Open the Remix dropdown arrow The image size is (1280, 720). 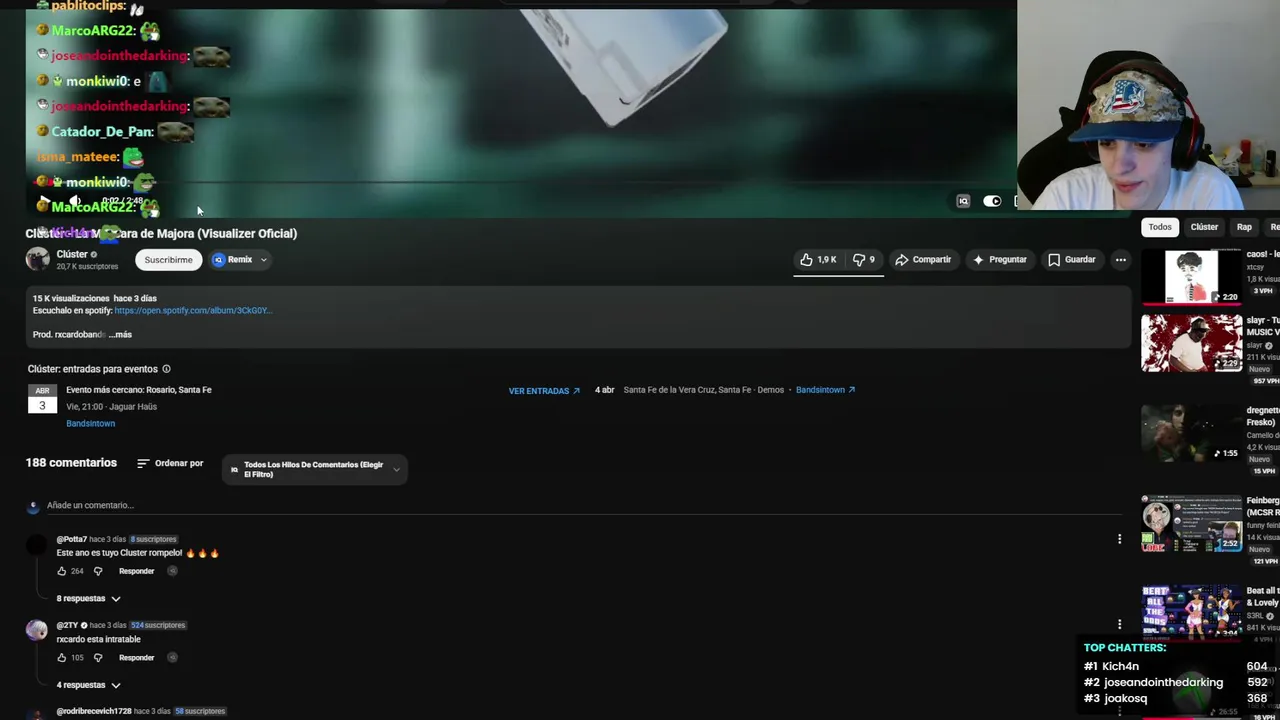point(264,260)
